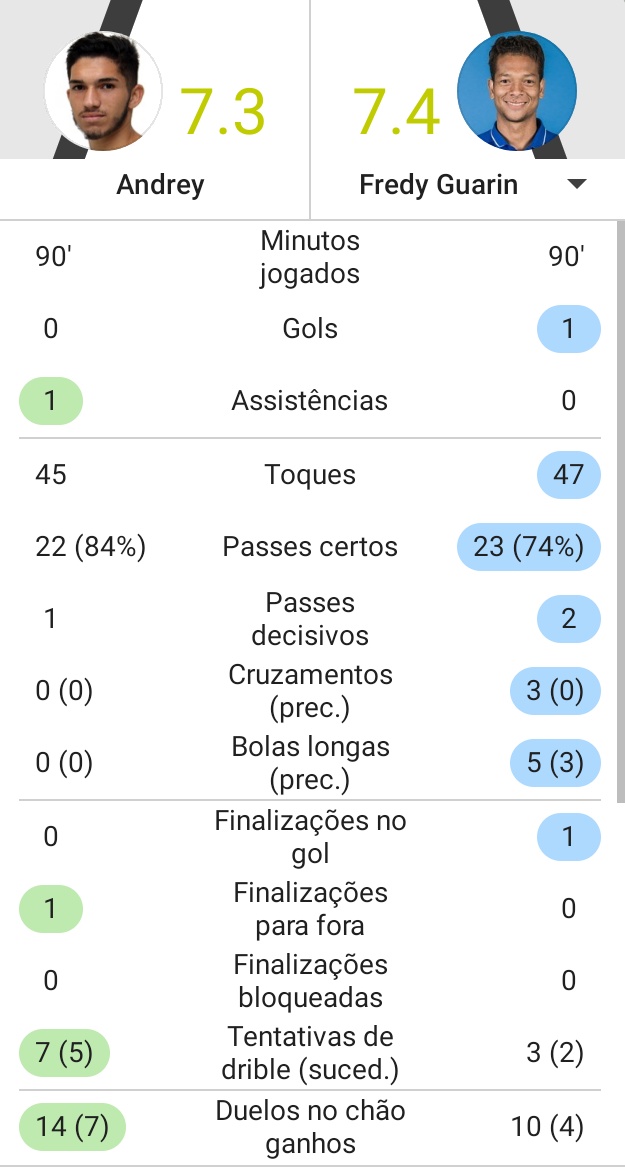Click the Finalizações no gol label
This screenshot has height=1168, width=625.
click(x=310, y=837)
